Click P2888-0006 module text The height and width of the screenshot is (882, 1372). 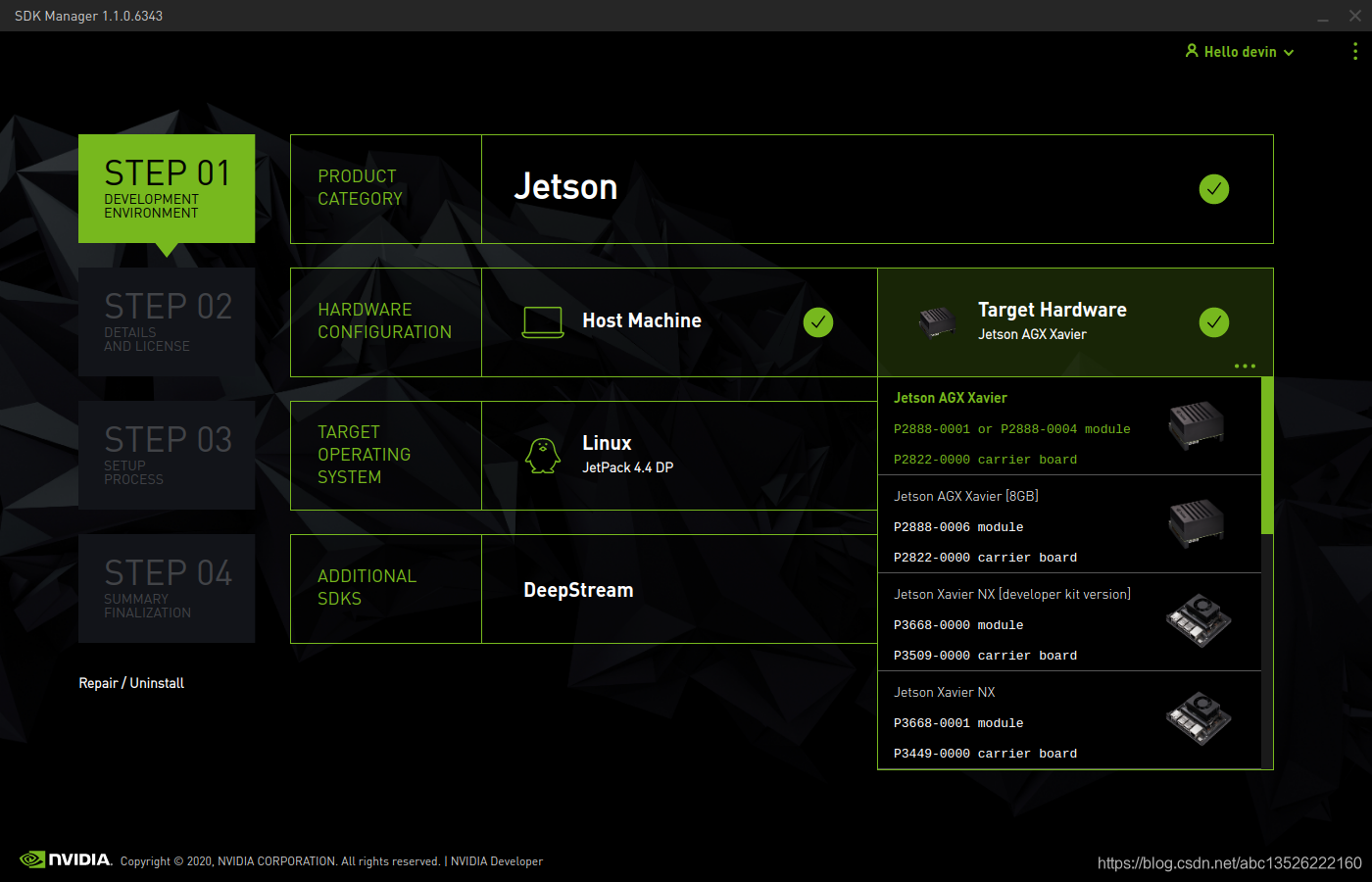(958, 527)
